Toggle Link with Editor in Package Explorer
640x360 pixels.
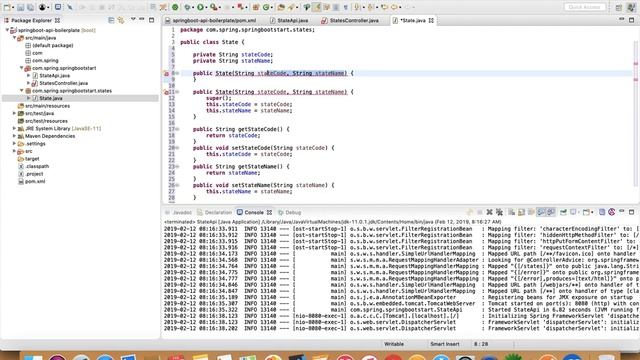point(121,20)
